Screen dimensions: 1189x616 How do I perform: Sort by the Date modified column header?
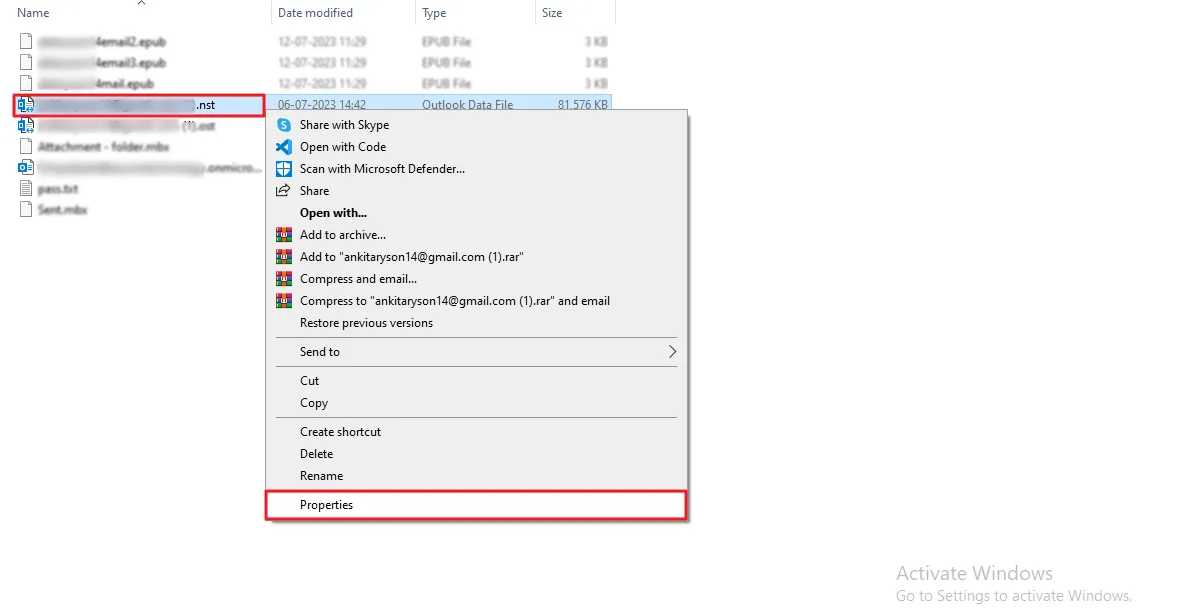coord(315,13)
